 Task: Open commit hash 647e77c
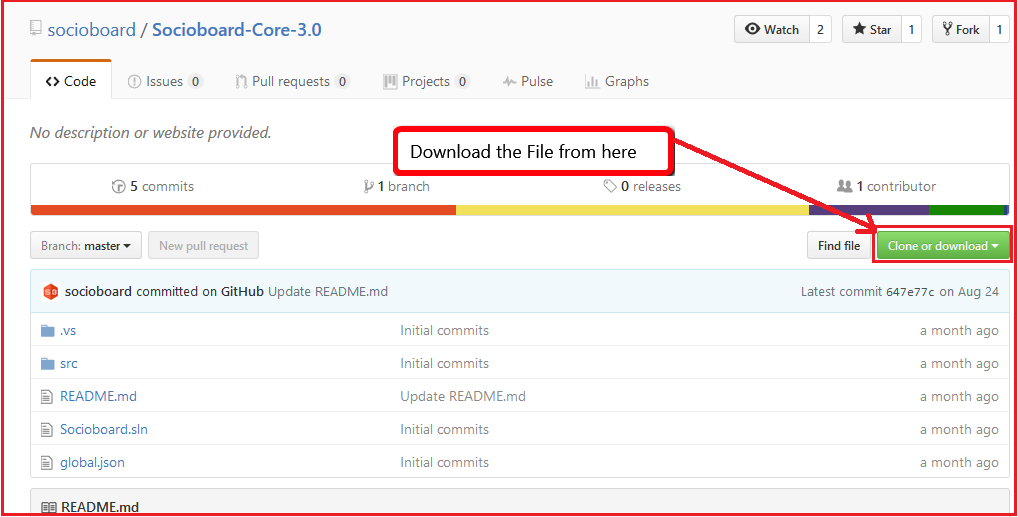910,292
